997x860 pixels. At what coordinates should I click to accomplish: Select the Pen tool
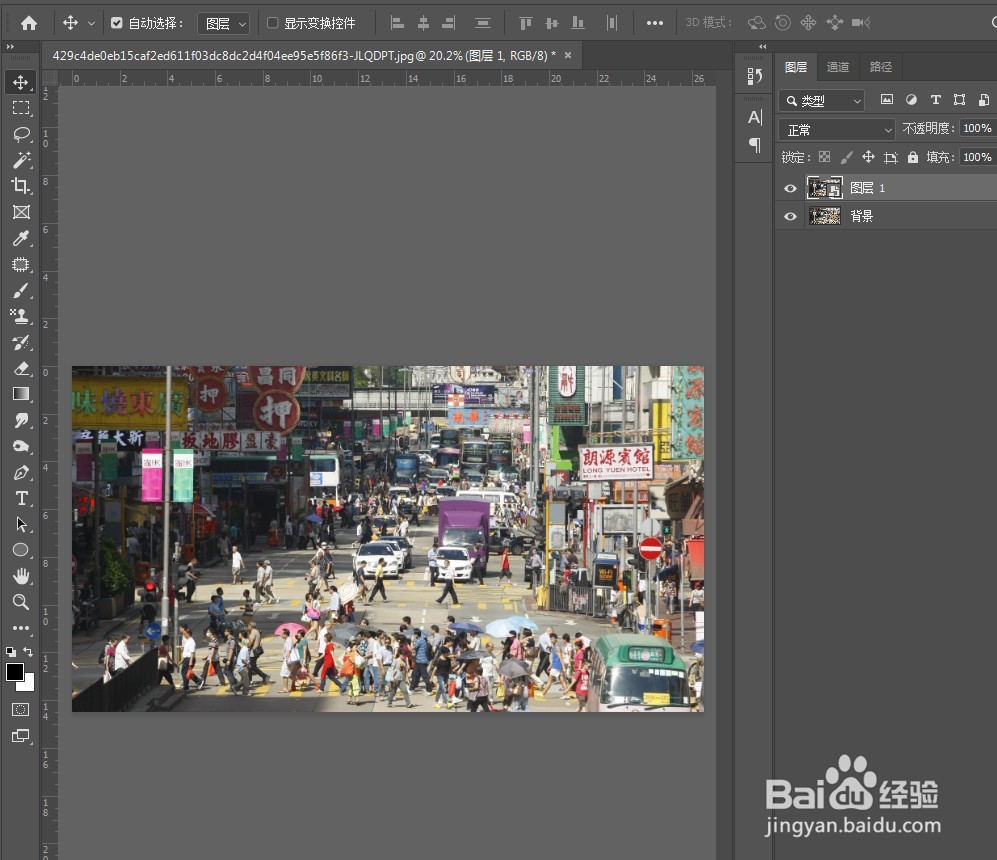20,472
